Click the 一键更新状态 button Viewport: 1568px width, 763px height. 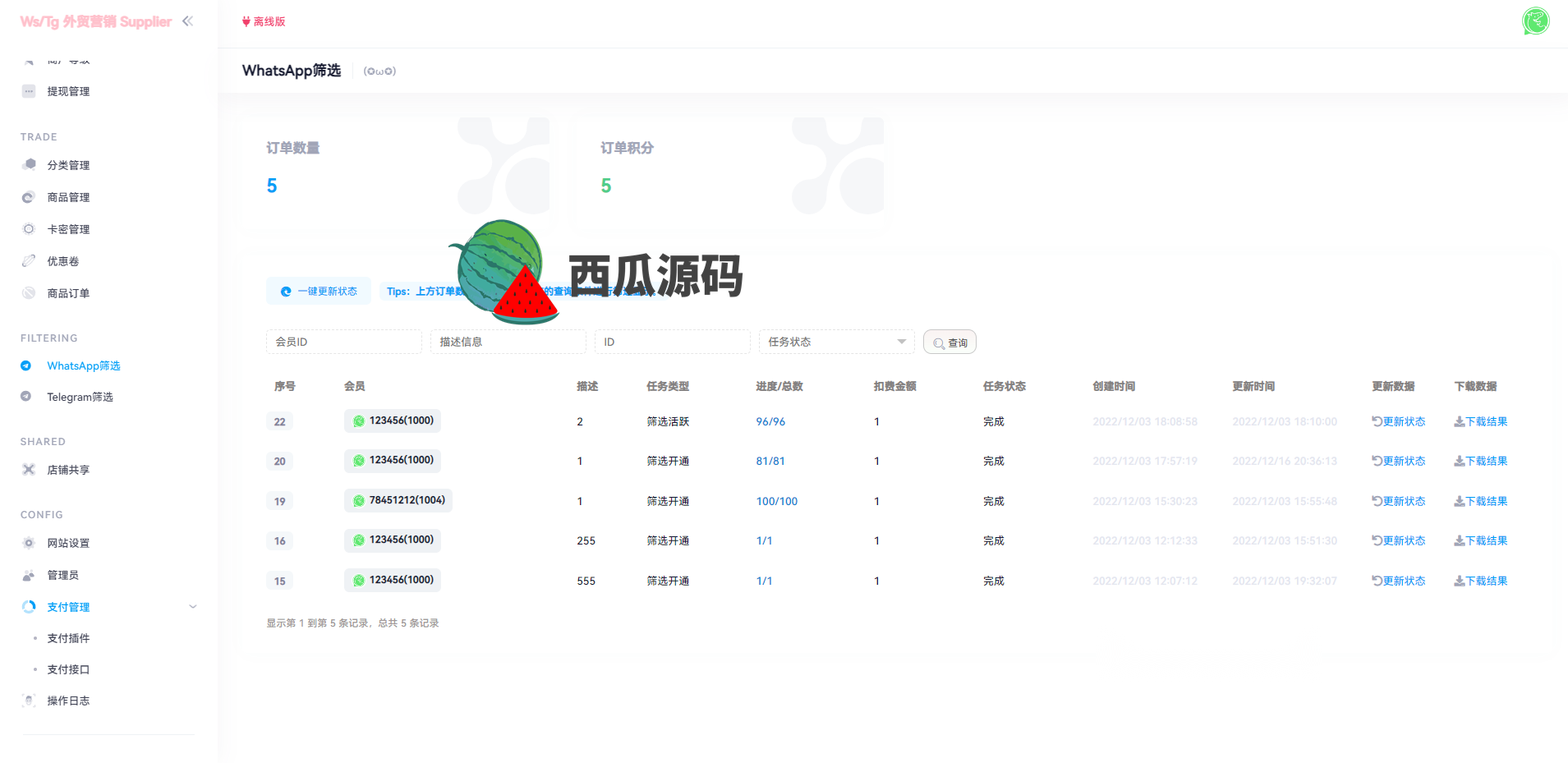click(x=319, y=292)
